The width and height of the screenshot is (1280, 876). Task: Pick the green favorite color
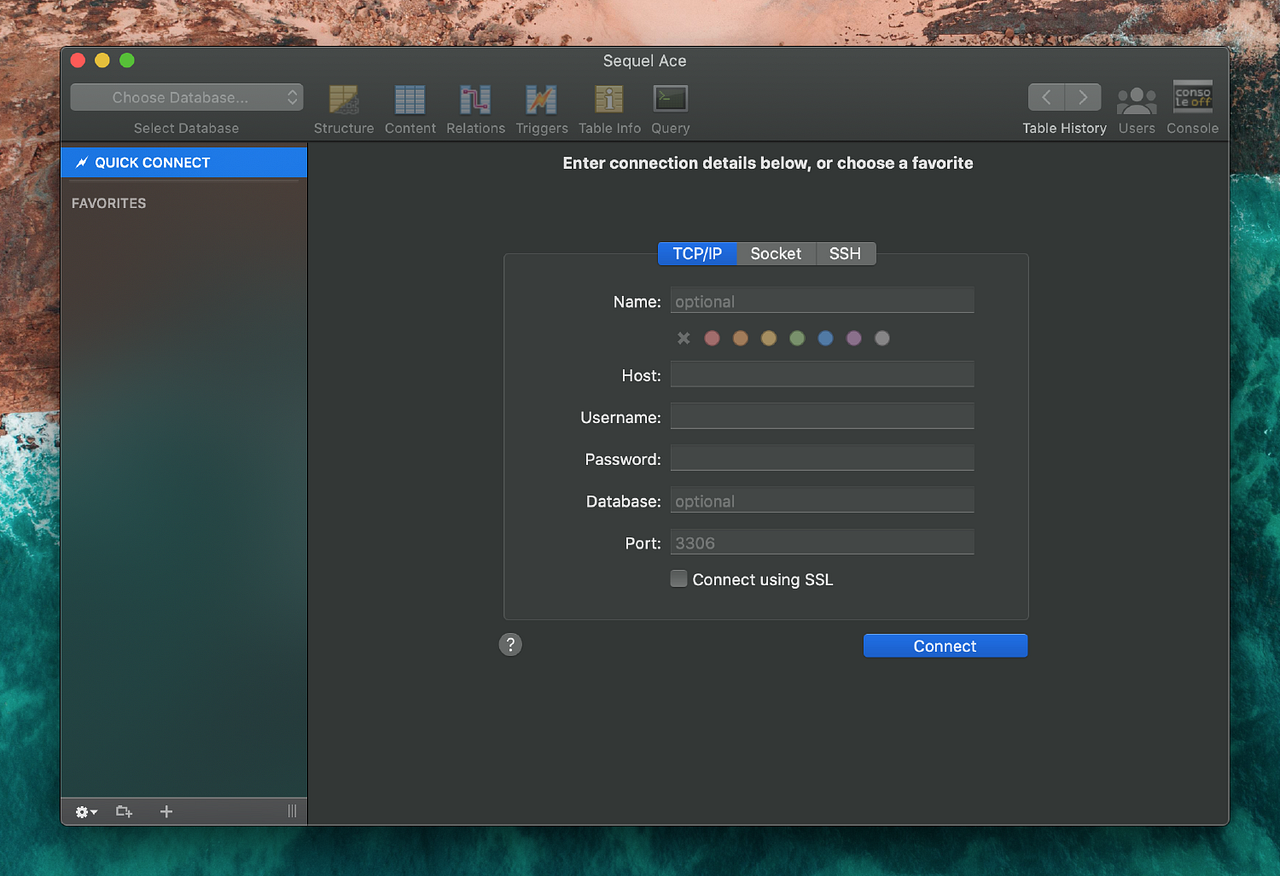tap(797, 338)
